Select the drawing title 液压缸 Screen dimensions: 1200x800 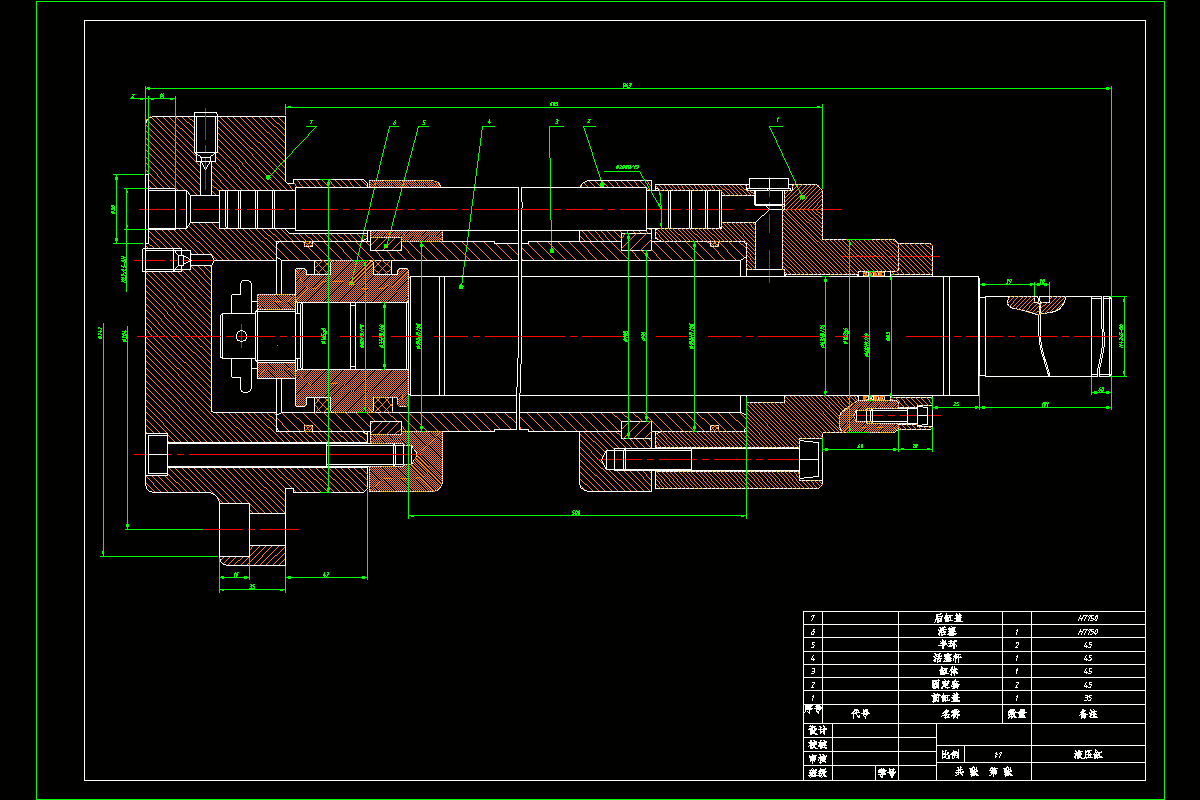1088,754
